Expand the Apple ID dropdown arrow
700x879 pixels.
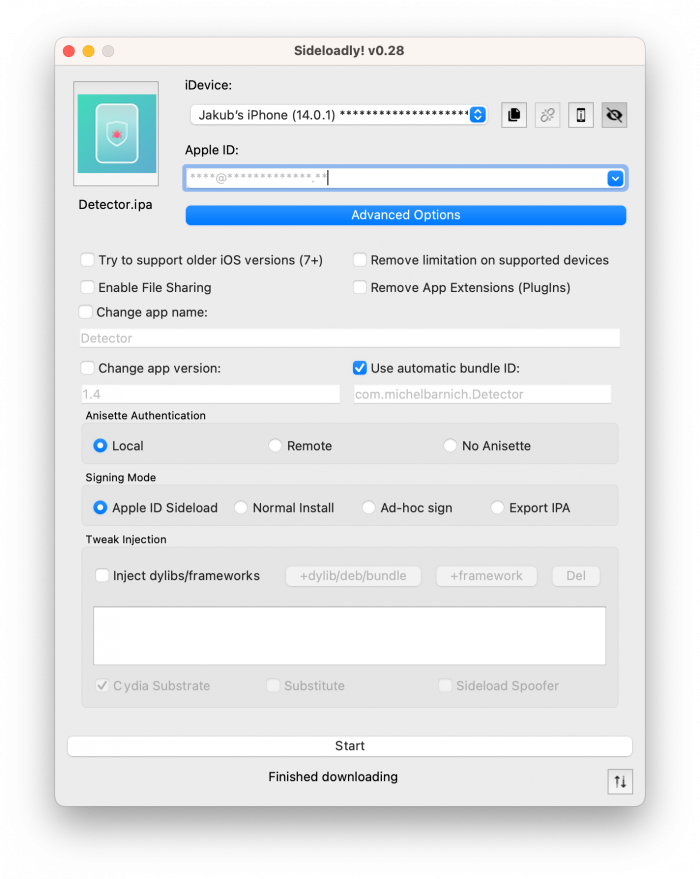click(x=615, y=178)
